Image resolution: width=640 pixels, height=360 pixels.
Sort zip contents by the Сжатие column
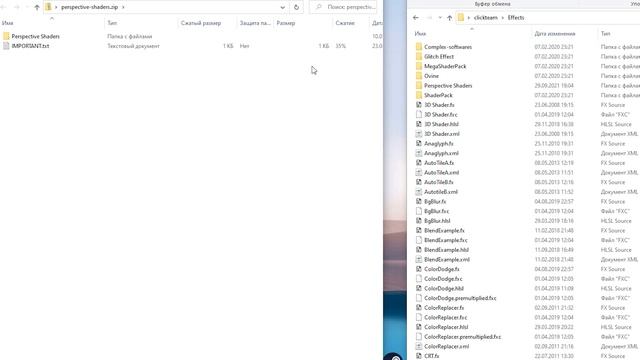[345, 23]
